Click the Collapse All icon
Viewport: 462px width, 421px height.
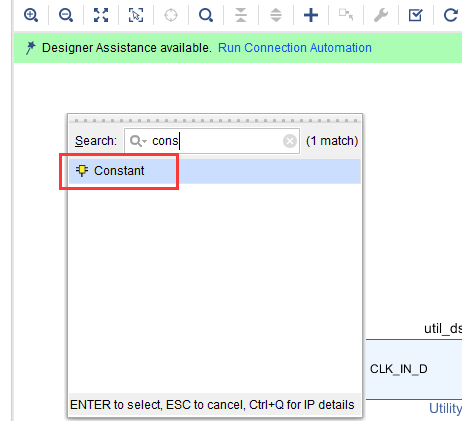coord(241,15)
